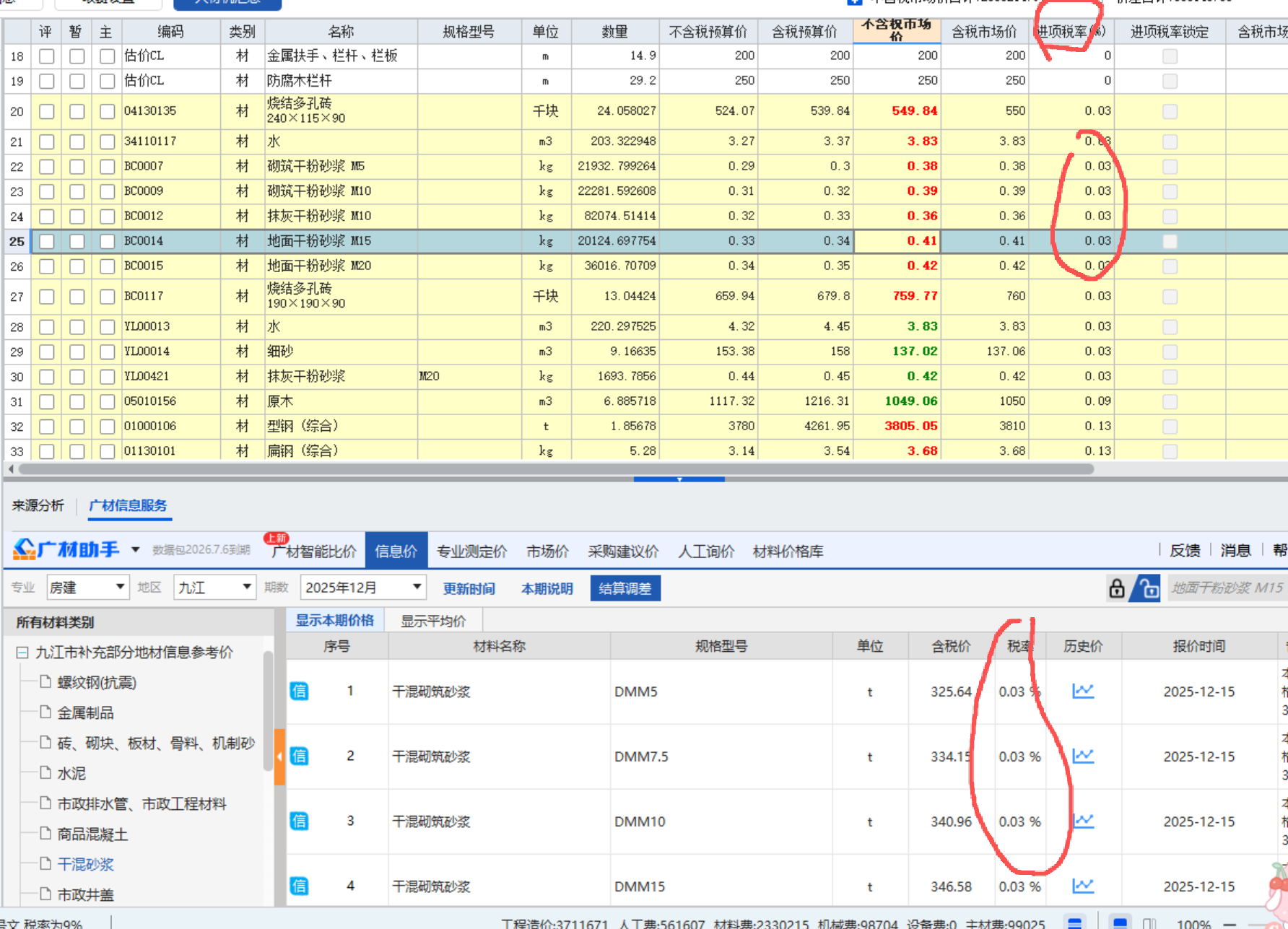This screenshot has height=929, width=1288.
Task: Toggle 暂 checkbox for 防腐木栏杆 row 19
Action: tap(77, 81)
